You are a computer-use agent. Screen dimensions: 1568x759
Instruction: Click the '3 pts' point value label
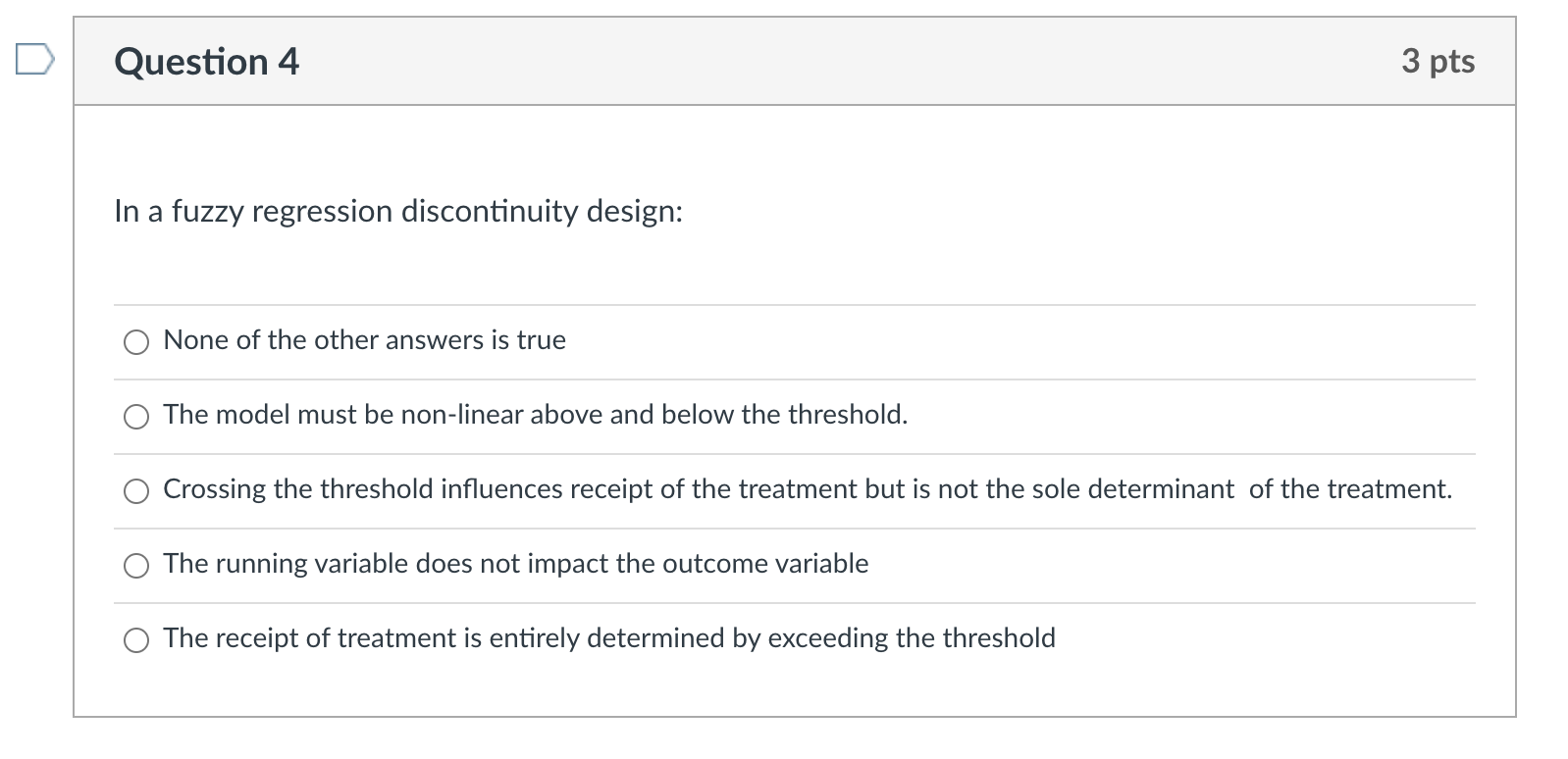[x=1437, y=61]
